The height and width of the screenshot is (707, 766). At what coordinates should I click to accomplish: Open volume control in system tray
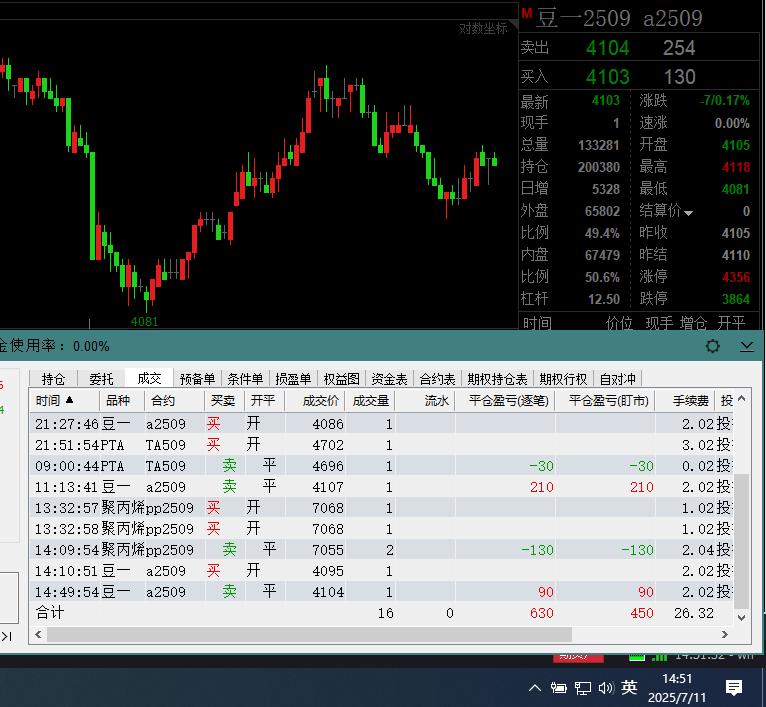pyautogui.click(x=606, y=688)
